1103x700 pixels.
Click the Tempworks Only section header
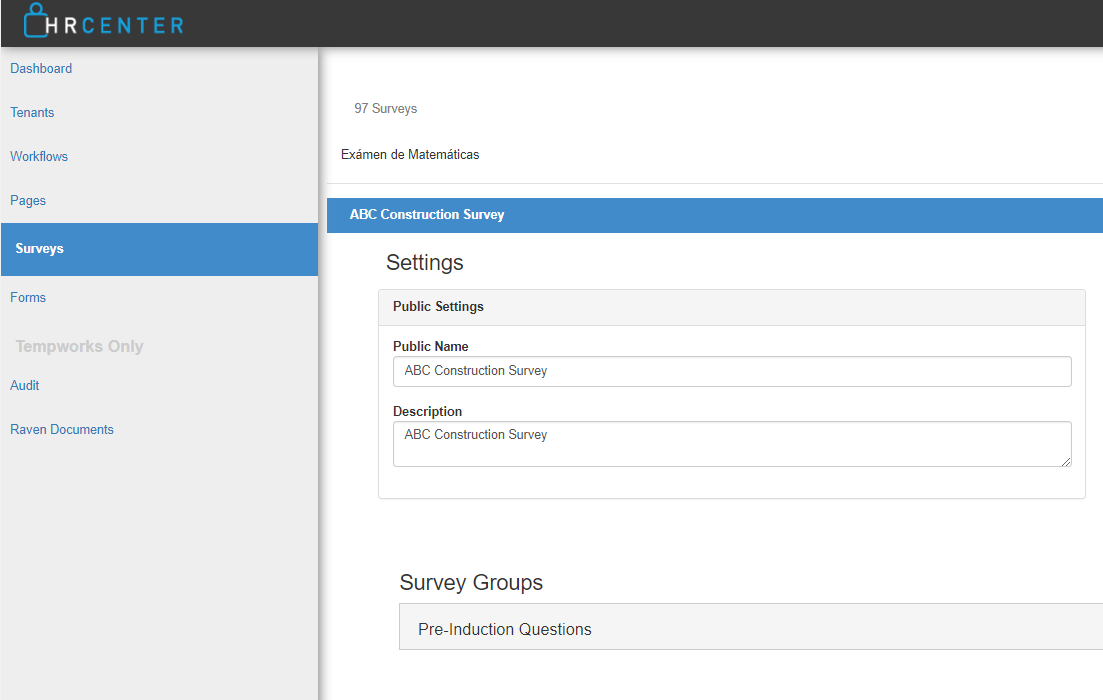click(x=80, y=347)
